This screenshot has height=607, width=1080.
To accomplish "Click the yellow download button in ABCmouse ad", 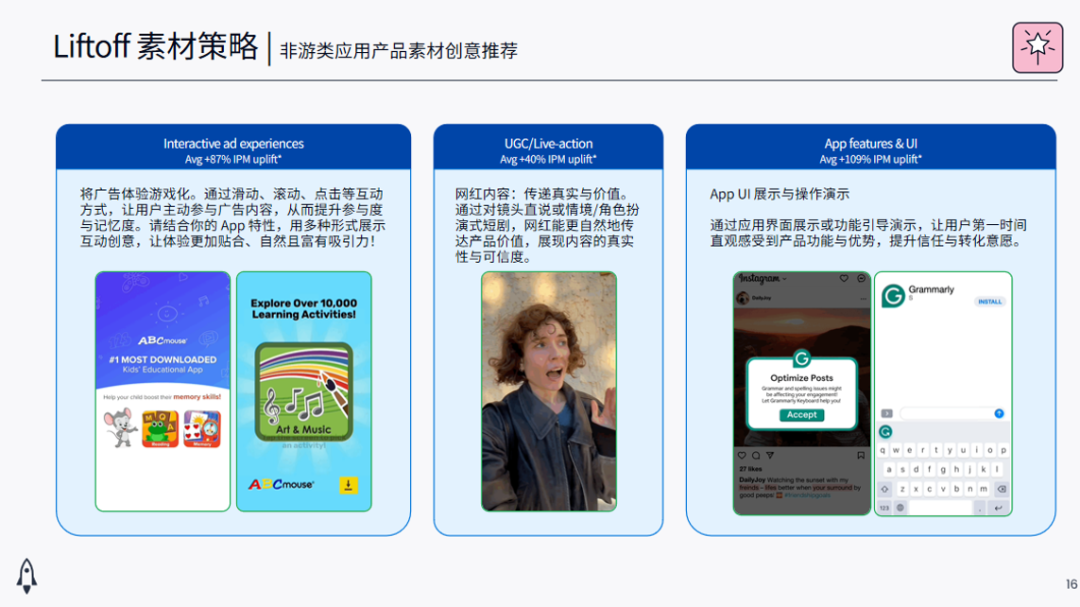I will (349, 485).
